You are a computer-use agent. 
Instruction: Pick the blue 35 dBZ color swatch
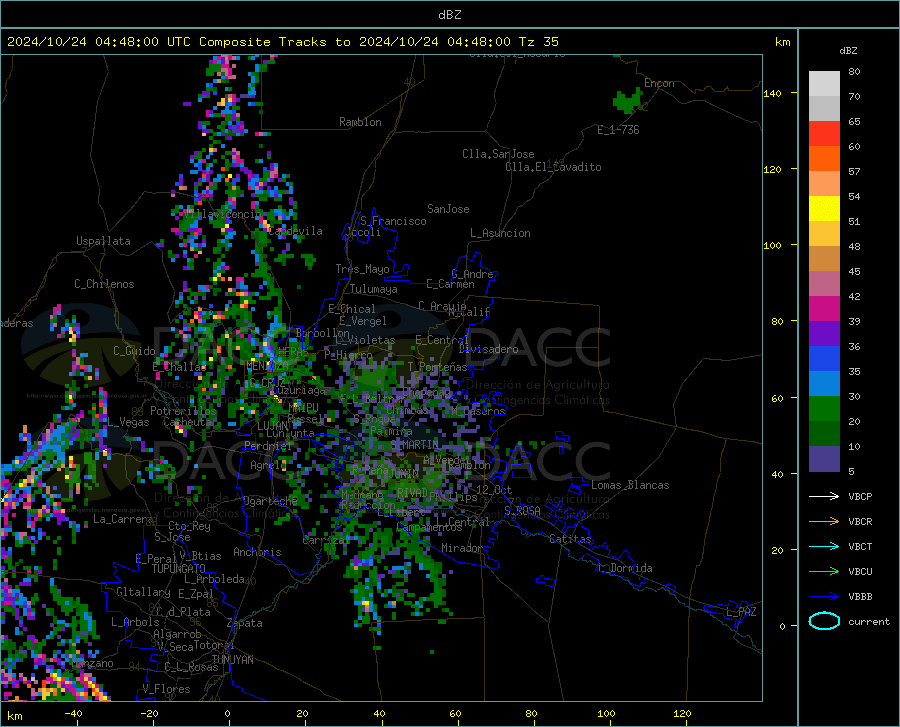pos(824,359)
